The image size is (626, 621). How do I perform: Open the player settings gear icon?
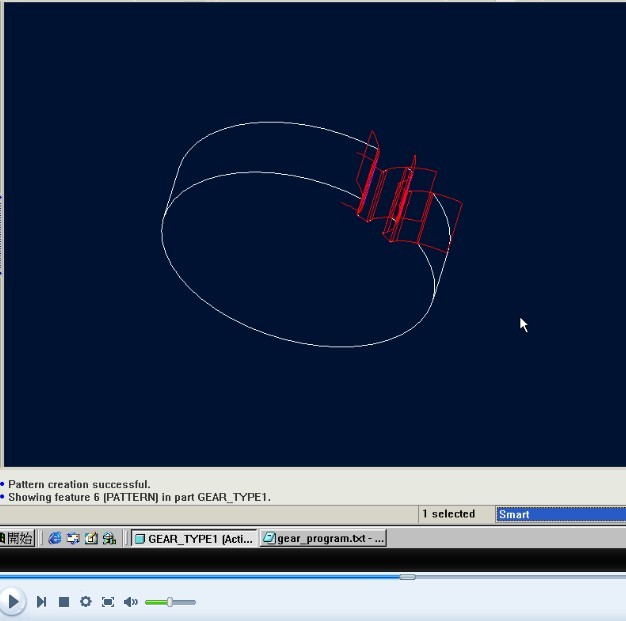pos(85,601)
